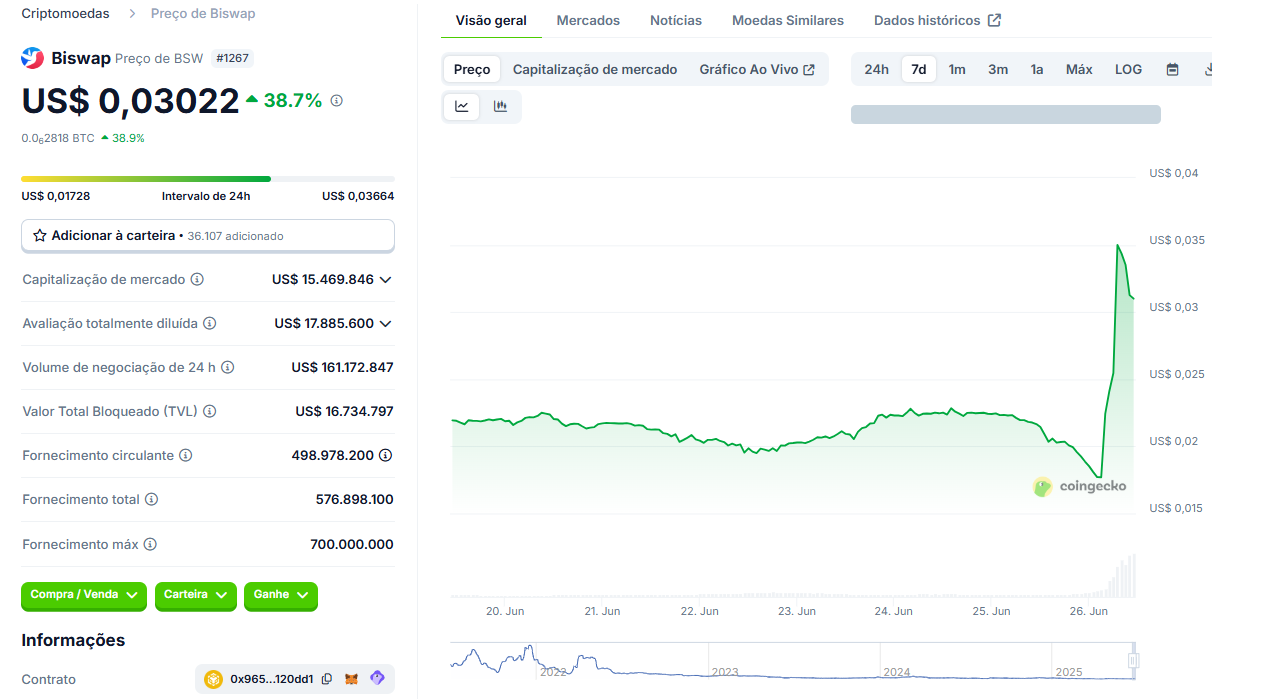This screenshot has height=699, width=1282.
Task: Show info for Fornecimento máx
Action: 150,544
